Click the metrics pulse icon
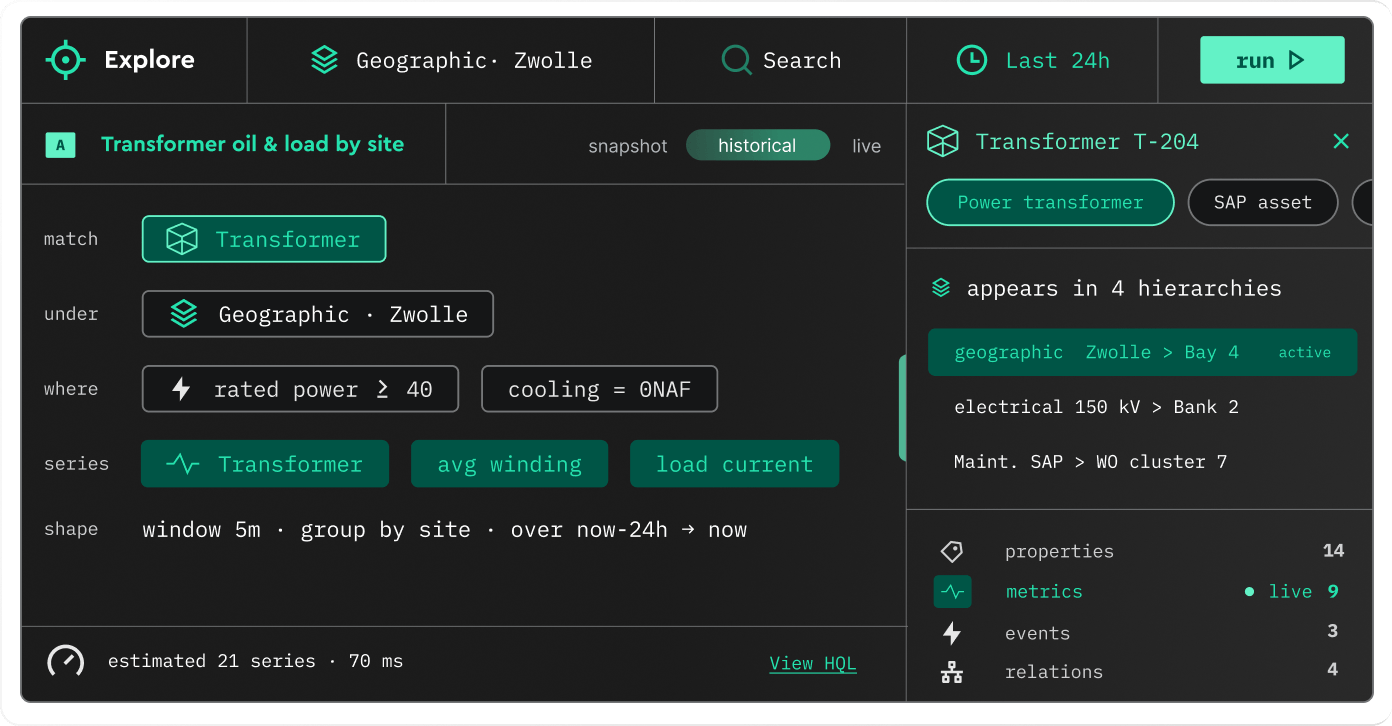Viewport: 1392px width, 726px height. 952,592
